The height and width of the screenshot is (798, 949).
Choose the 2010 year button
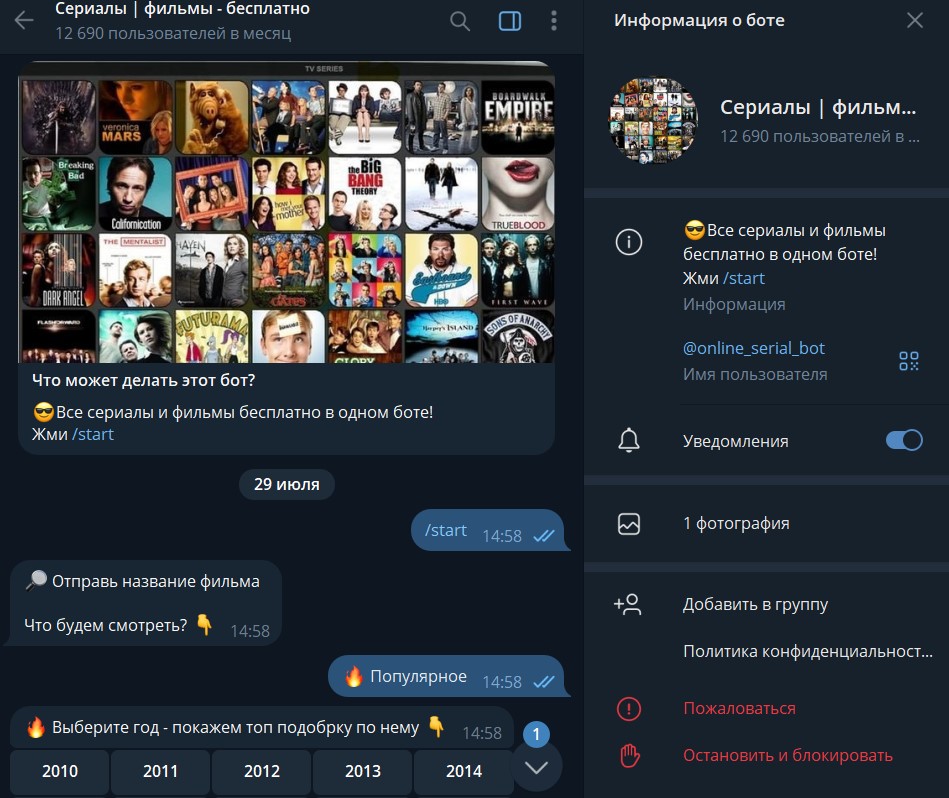pos(60,771)
